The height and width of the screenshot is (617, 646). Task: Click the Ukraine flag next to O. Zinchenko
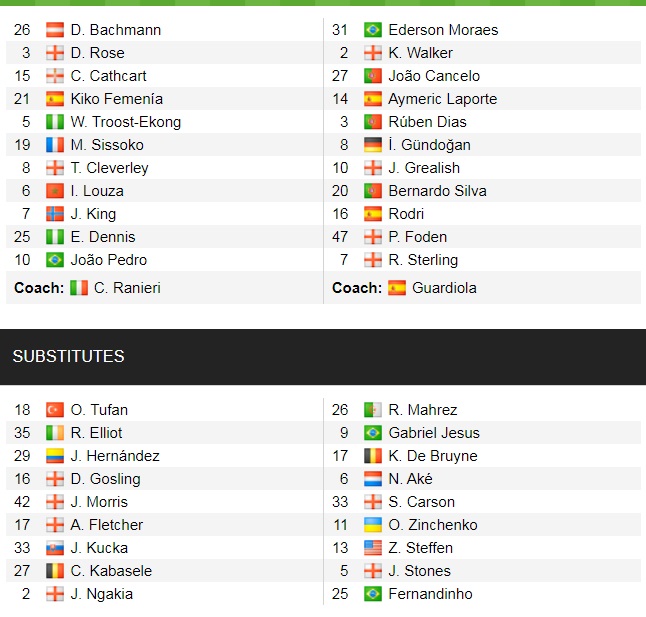373,525
